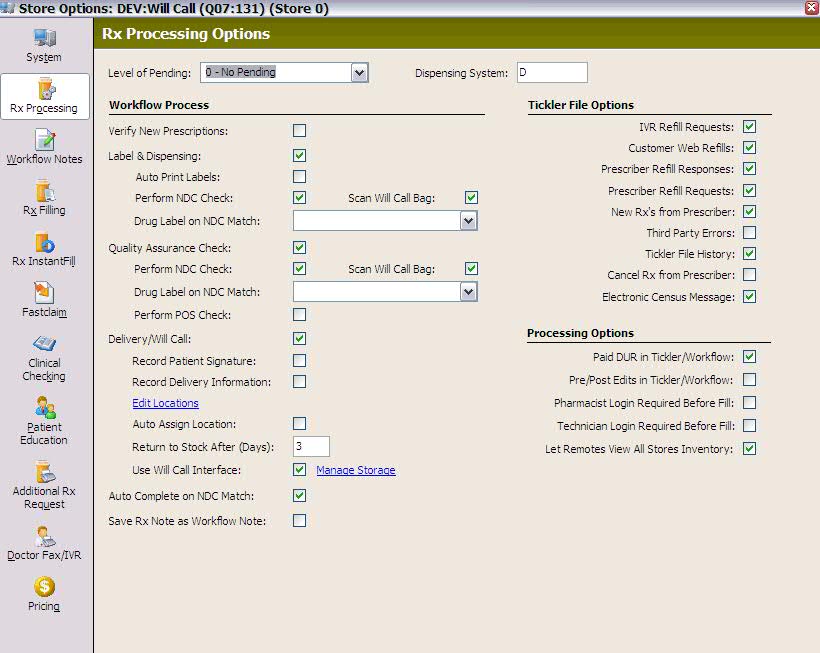Screen dimensions: 820x653
Task: Open the Rx InstantFill icon
Action: 45,242
